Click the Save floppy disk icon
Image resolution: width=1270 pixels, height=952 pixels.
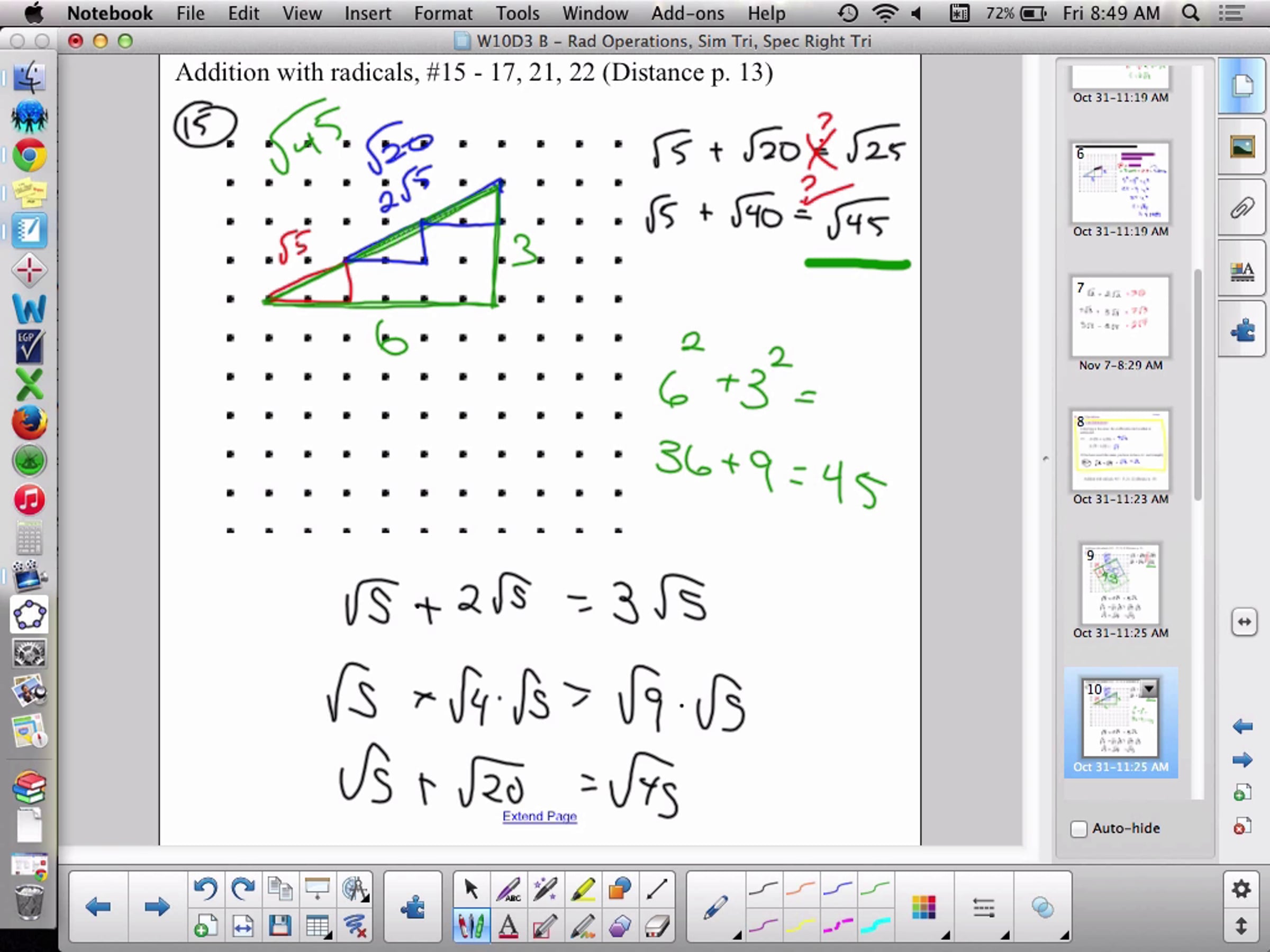pyautogui.click(x=279, y=926)
